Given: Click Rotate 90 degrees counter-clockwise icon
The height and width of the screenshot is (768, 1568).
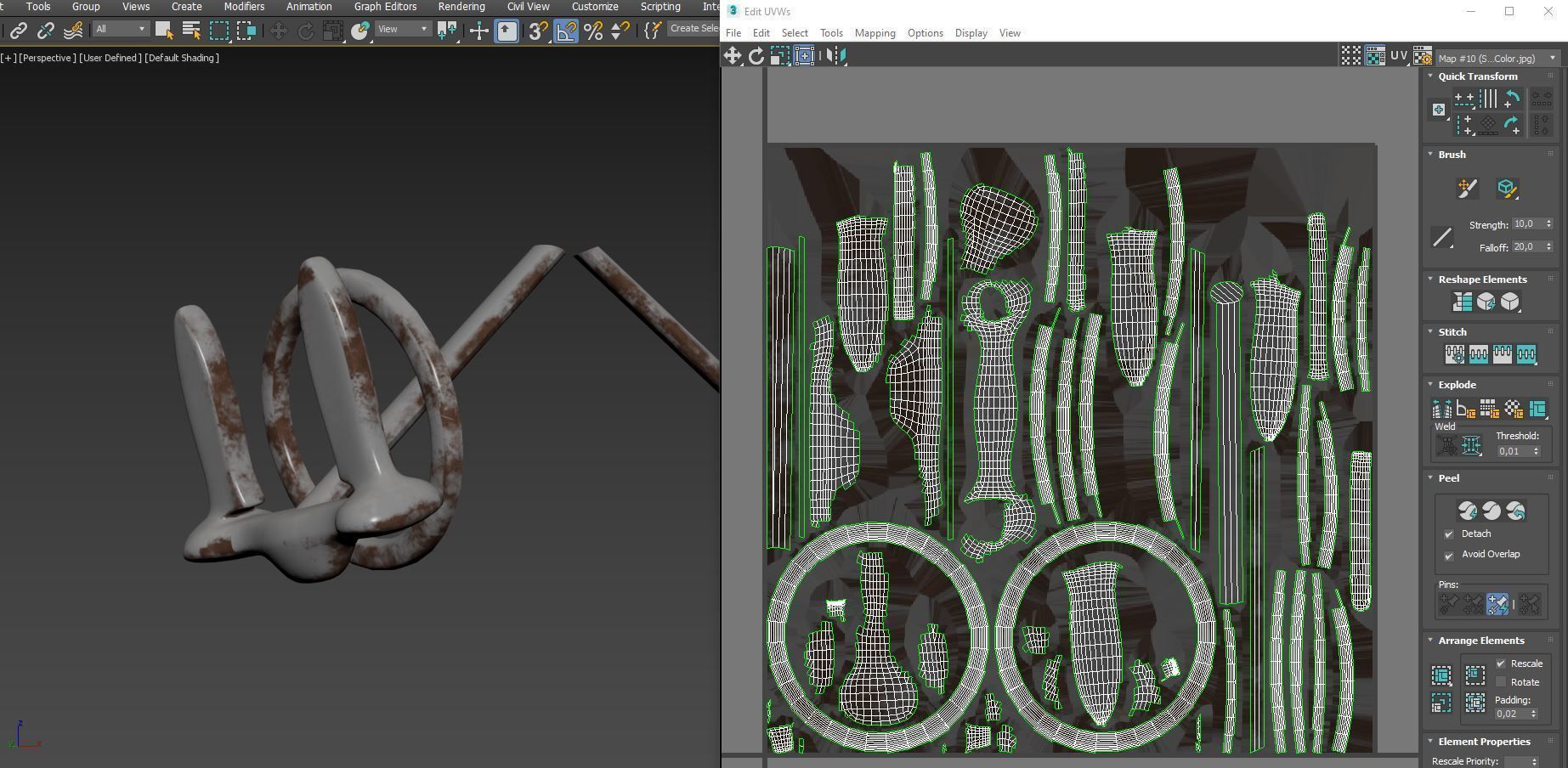Looking at the screenshot, I should 1512,99.
